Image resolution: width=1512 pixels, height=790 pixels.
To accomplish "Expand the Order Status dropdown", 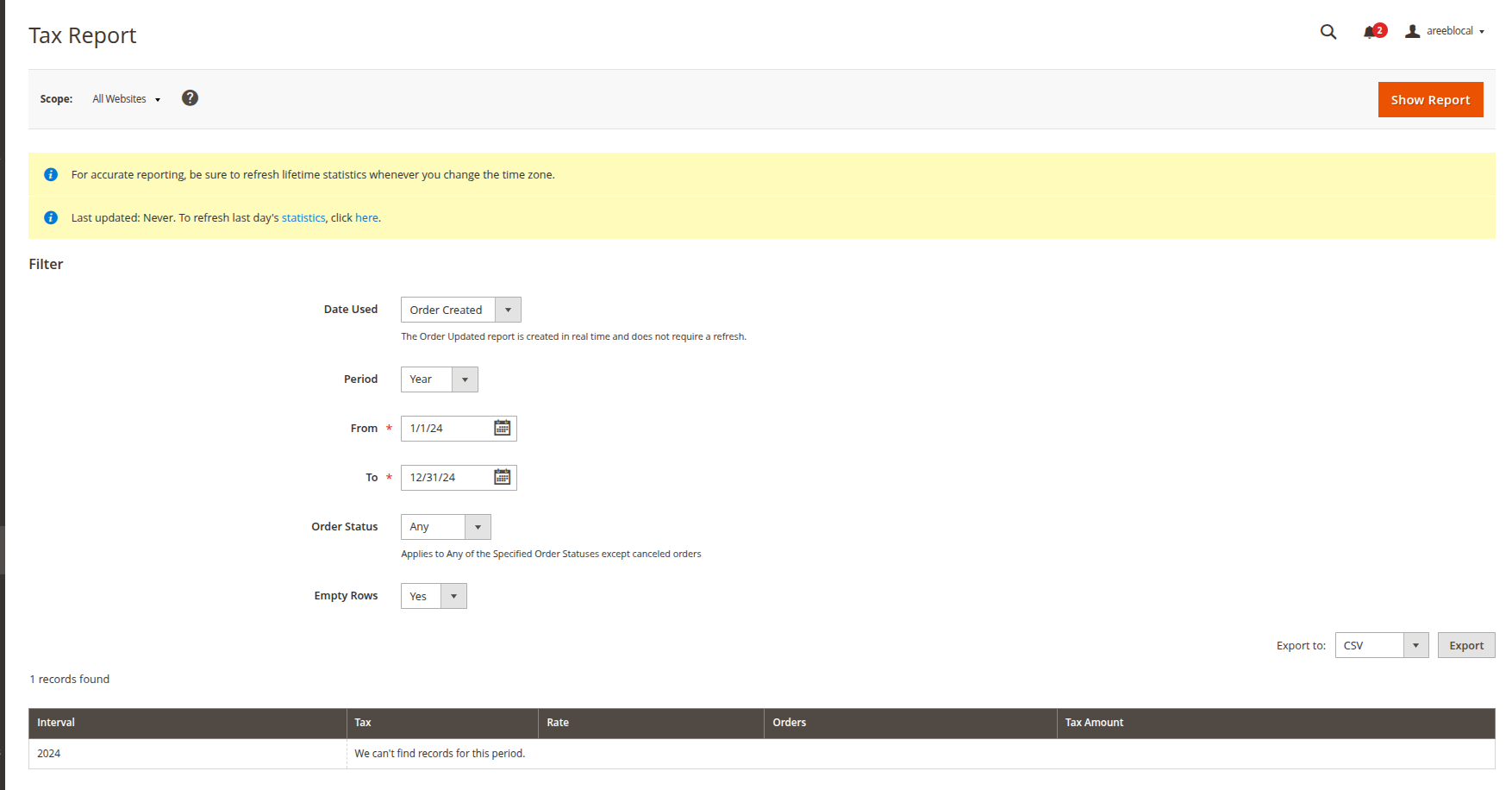I will tap(445, 527).
